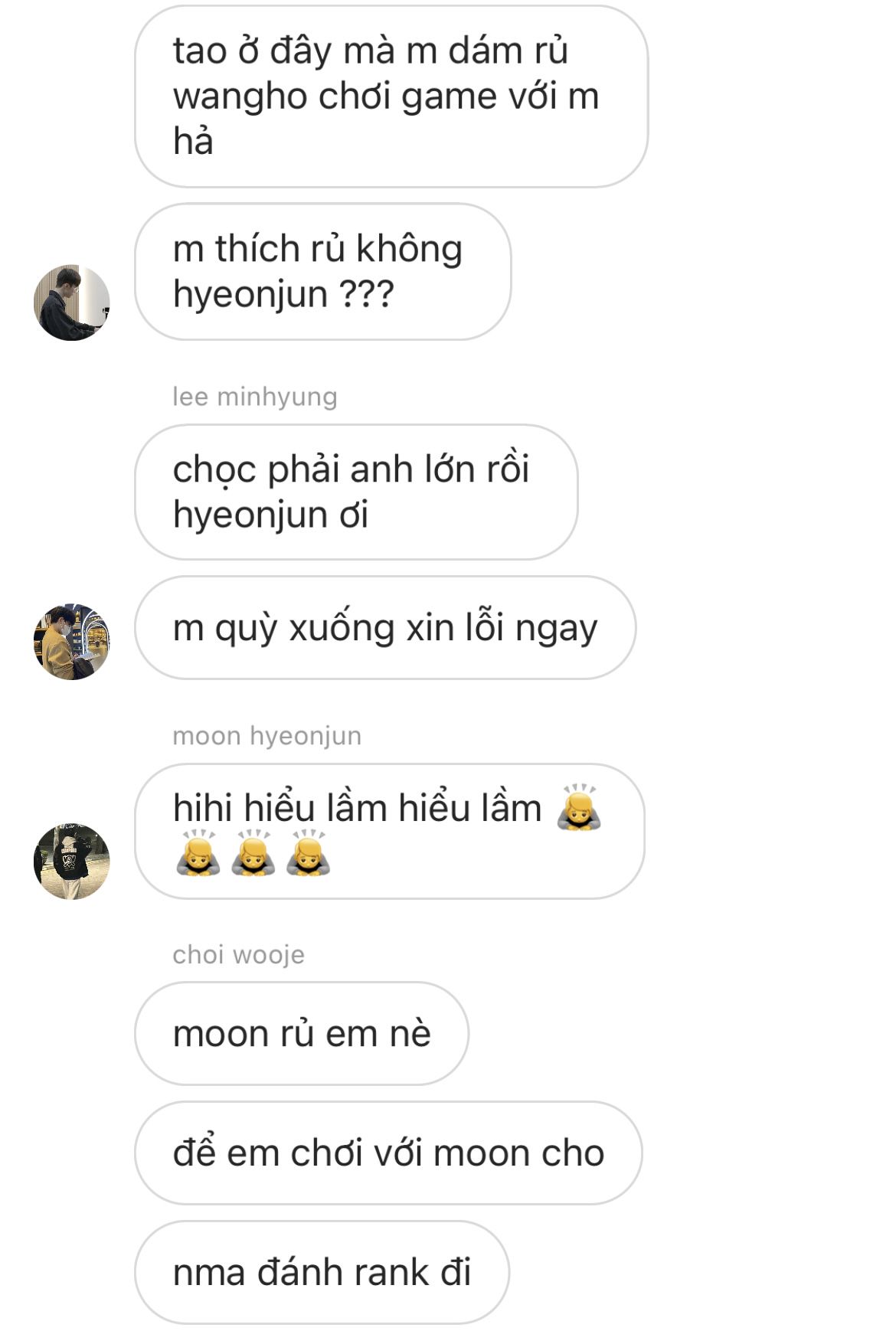This screenshot has height=1331, width=896.
Task: Select message 'moon rủ em nè'
Action: (302, 1034)
